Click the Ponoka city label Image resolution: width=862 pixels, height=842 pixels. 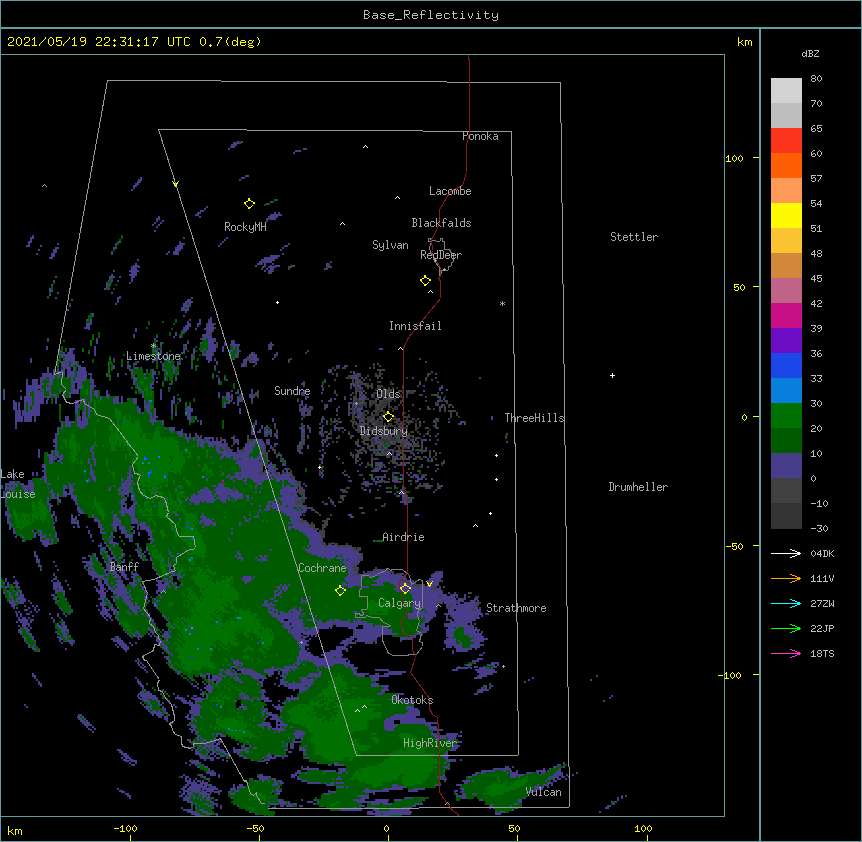click(480, 136)
